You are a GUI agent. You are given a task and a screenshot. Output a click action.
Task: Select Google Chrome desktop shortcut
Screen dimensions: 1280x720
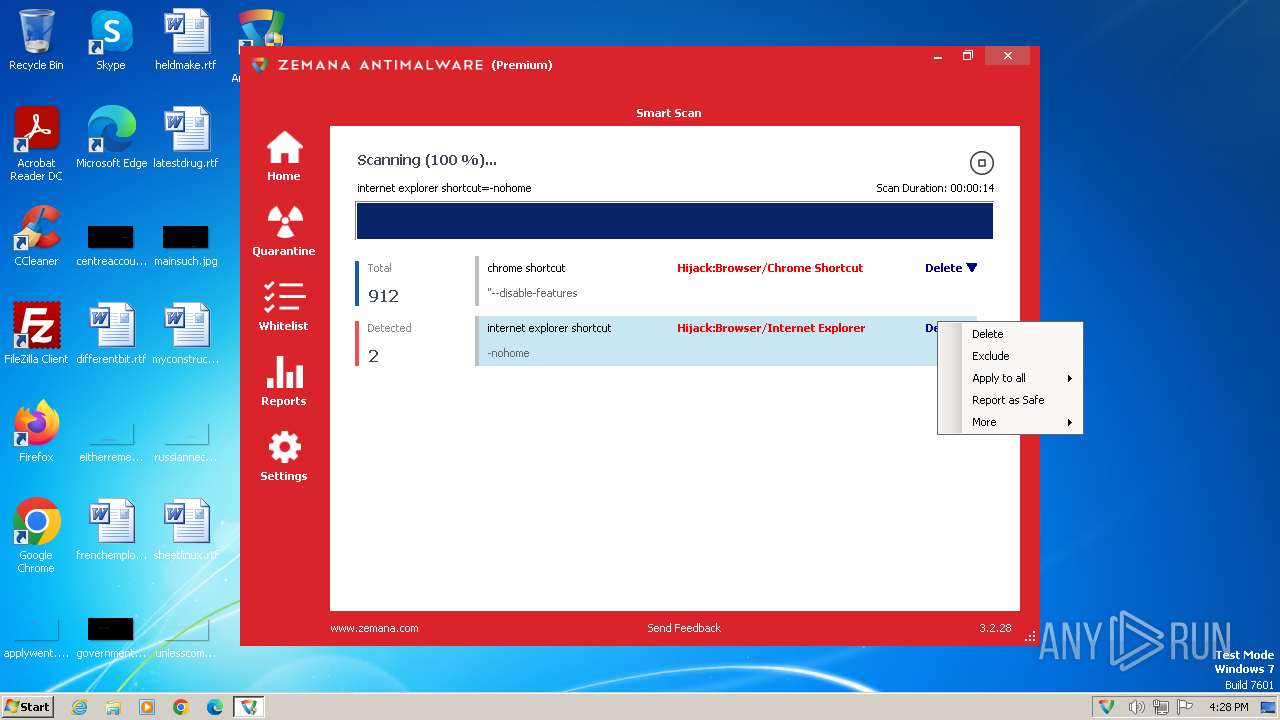(x=36, y=536)
